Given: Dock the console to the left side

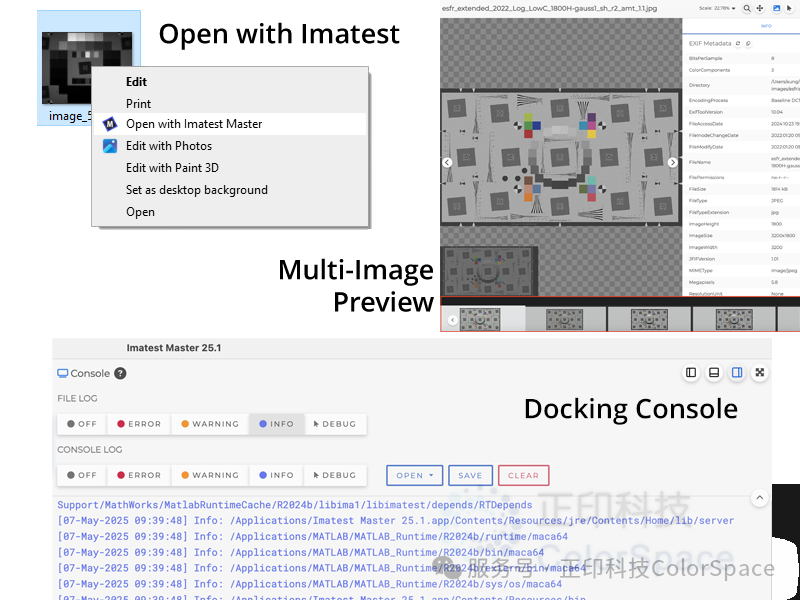Looking at the screenshot, I should [x=691, y=372].
